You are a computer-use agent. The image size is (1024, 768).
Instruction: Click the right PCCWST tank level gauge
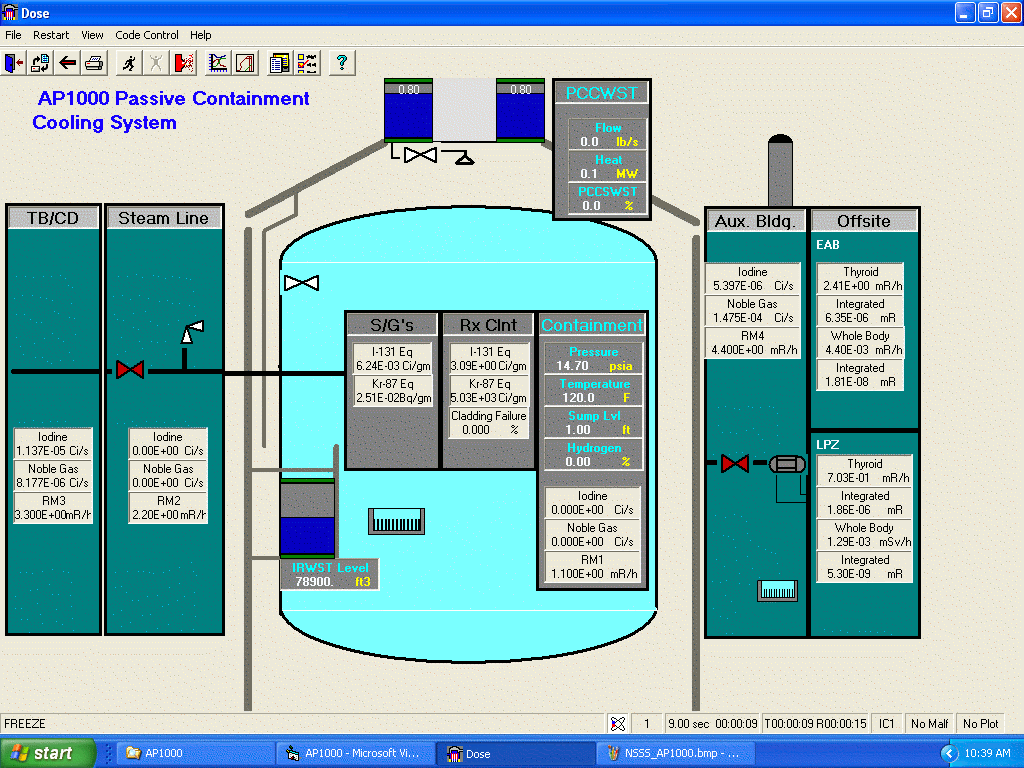point(520,110)
